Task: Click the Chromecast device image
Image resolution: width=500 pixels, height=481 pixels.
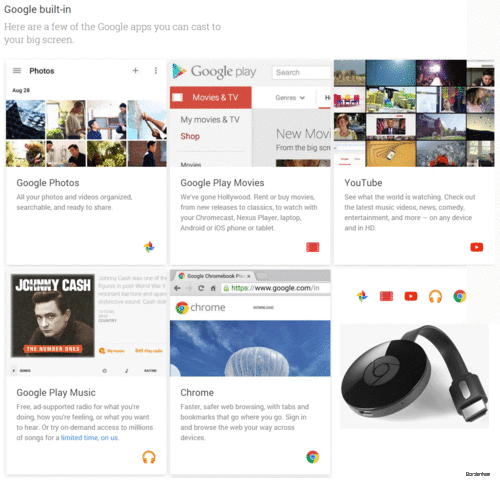Action: 414,376
